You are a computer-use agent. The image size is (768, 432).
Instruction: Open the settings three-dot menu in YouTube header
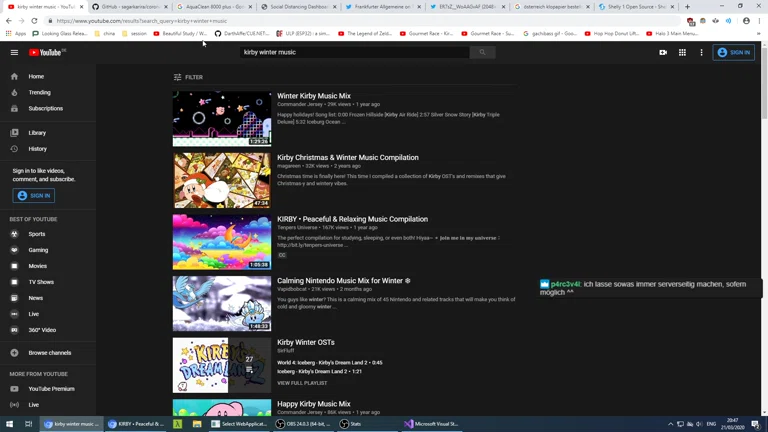(701, 52)
